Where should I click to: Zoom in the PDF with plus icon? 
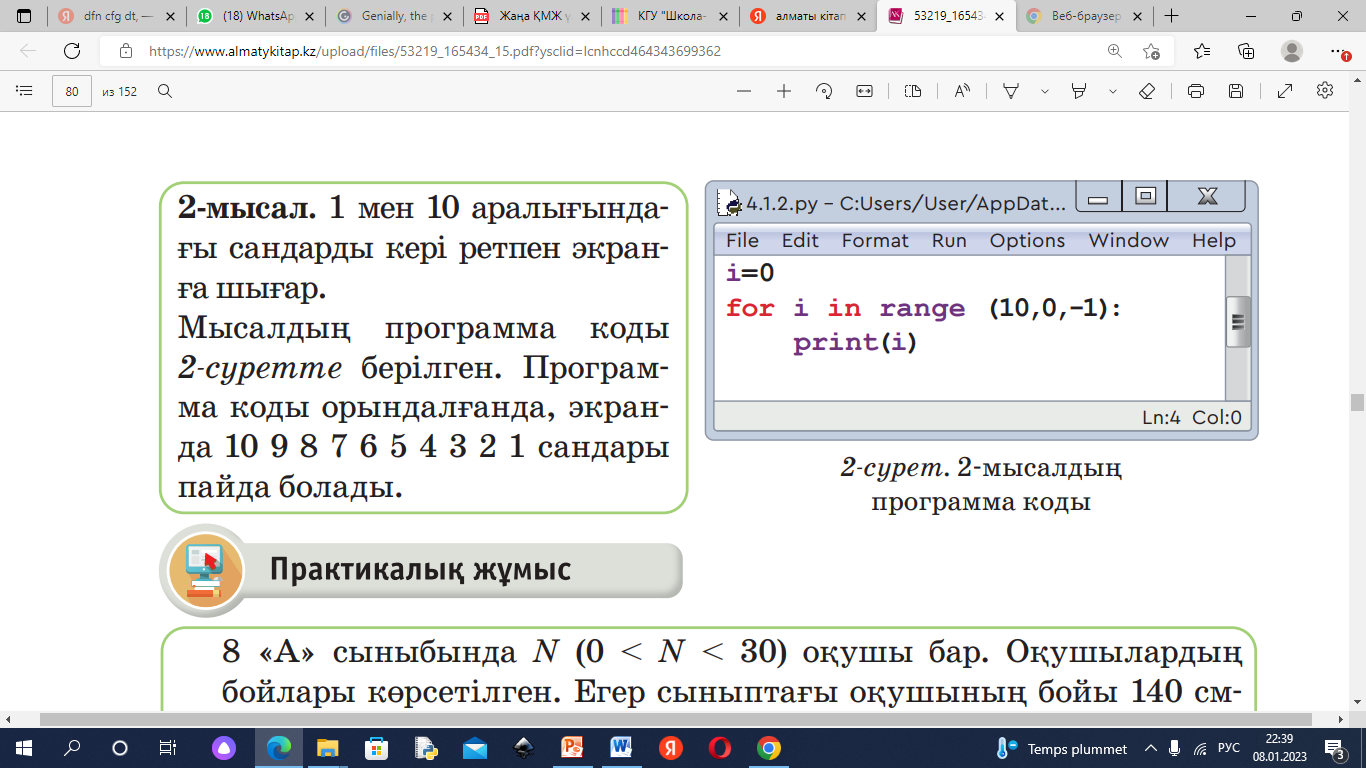coord(784,91)
